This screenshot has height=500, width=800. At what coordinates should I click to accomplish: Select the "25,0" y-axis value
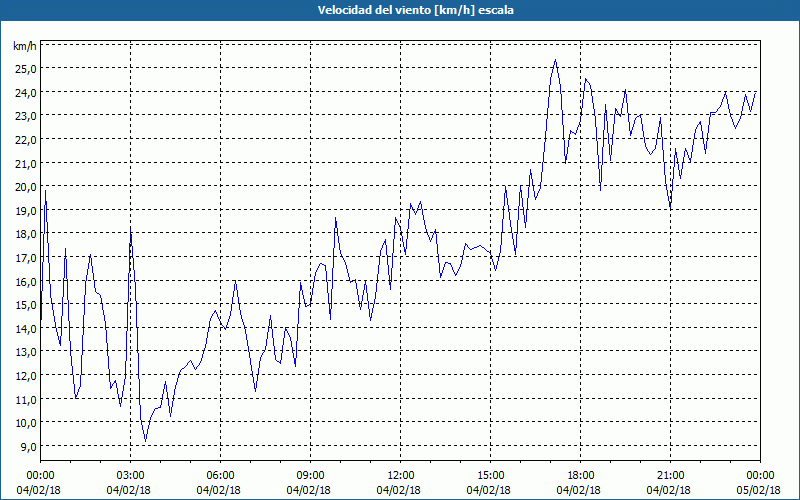click(26, 68)
